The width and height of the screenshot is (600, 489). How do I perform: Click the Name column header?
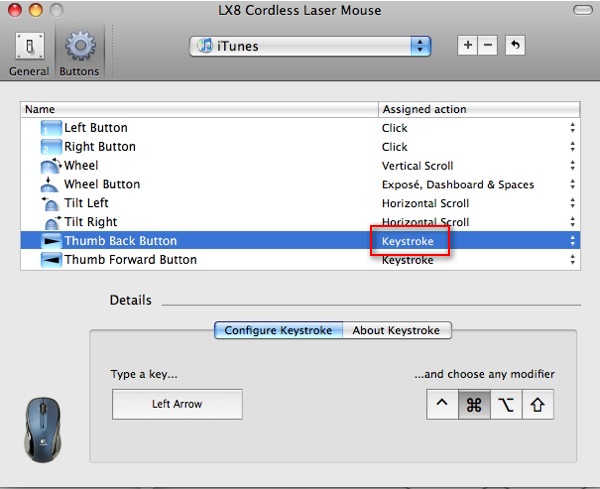click(x=199, y=109)
